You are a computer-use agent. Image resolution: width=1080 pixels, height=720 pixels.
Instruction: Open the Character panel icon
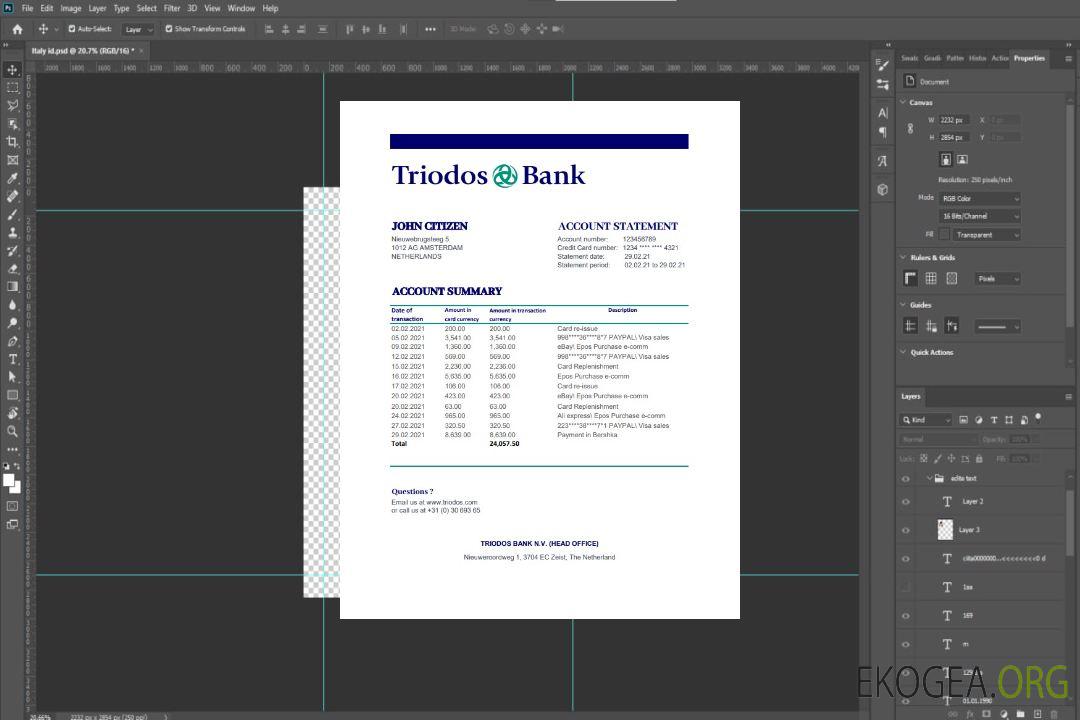(882, 112)
